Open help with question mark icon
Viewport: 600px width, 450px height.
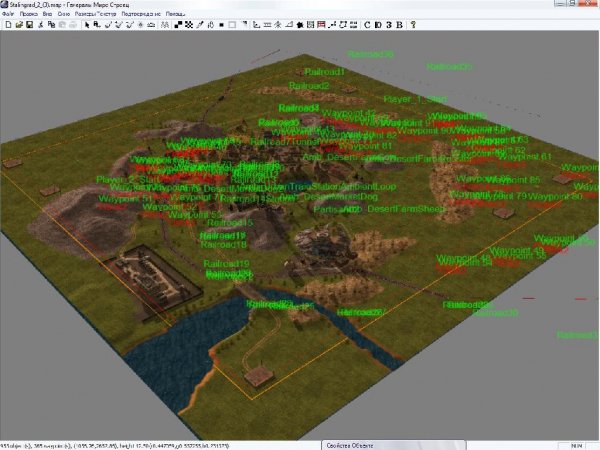tap(413, 25)
